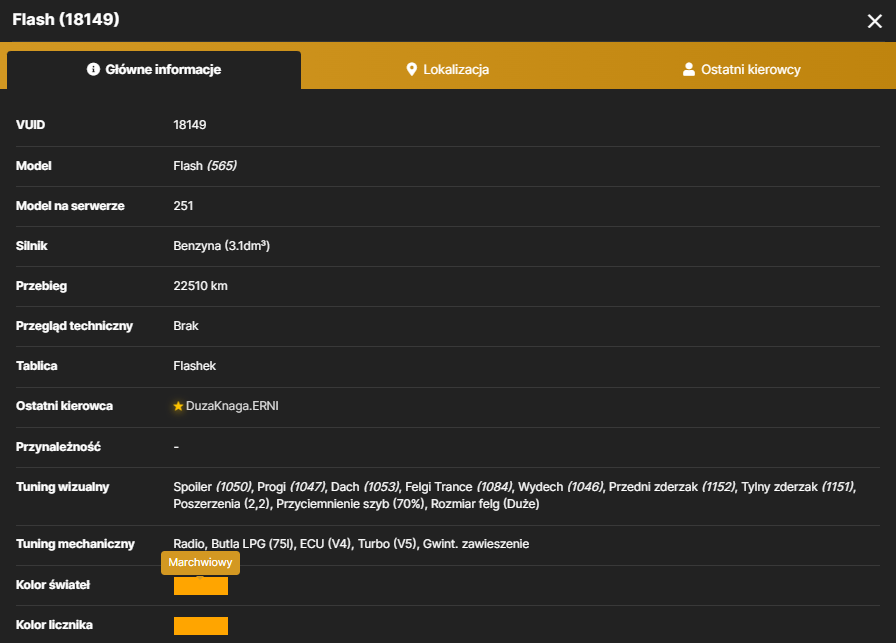Click the Kolor świateł orange swatch

coord(201,586)
